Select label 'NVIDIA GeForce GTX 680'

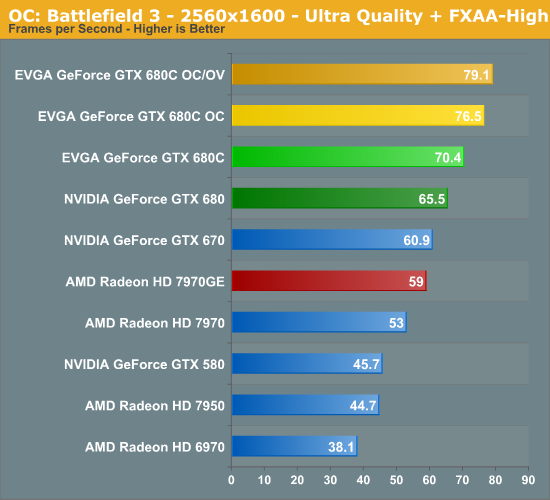point(144,199)
